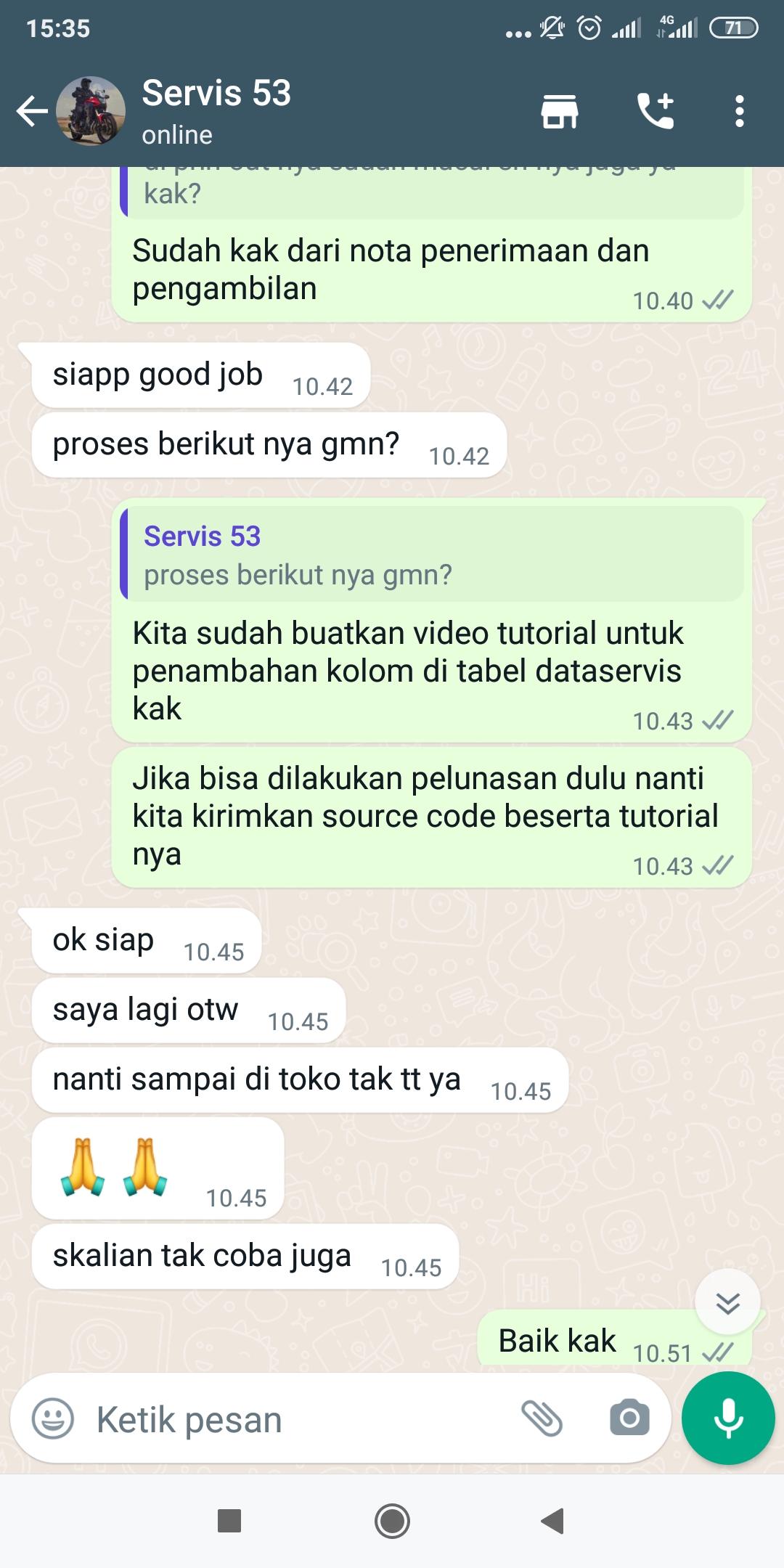Jump to latest messages with double chevron

tap(727, 1302)
